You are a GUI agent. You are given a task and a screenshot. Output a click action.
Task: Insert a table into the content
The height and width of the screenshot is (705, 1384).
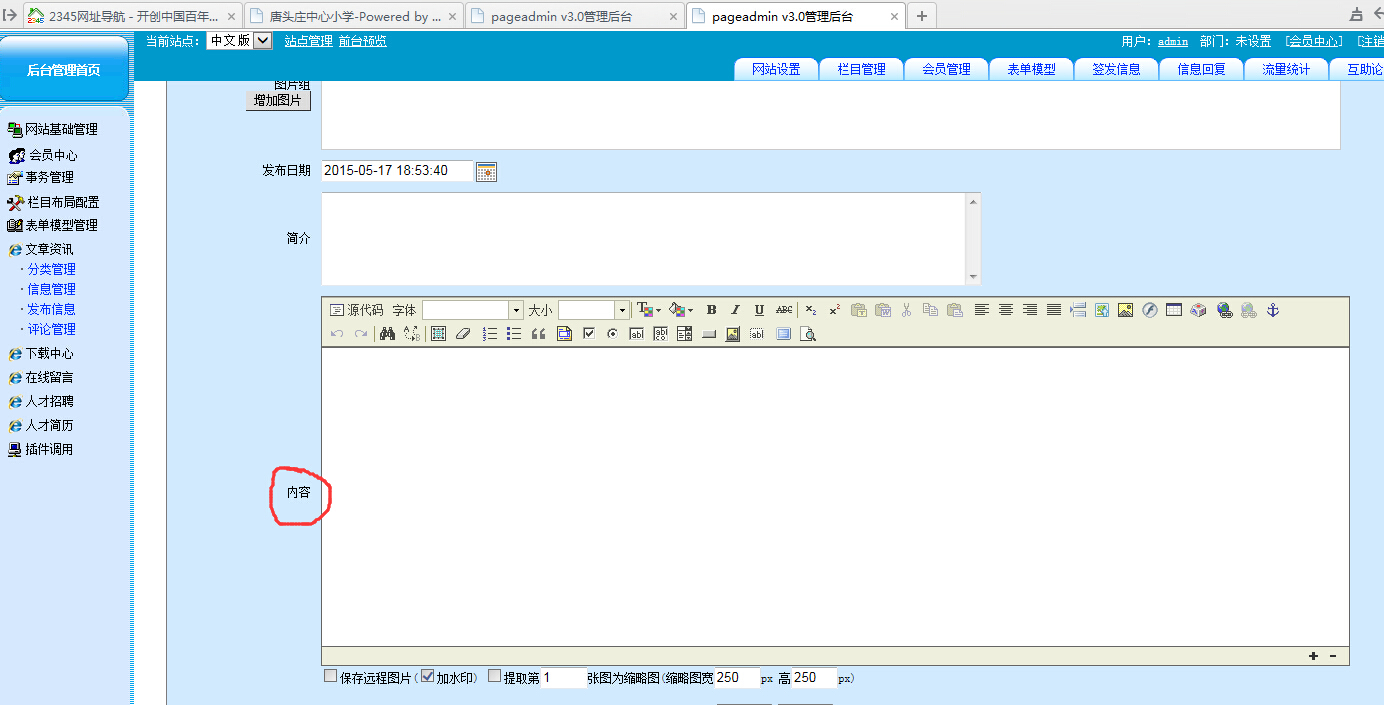(x=1173, y=310)
